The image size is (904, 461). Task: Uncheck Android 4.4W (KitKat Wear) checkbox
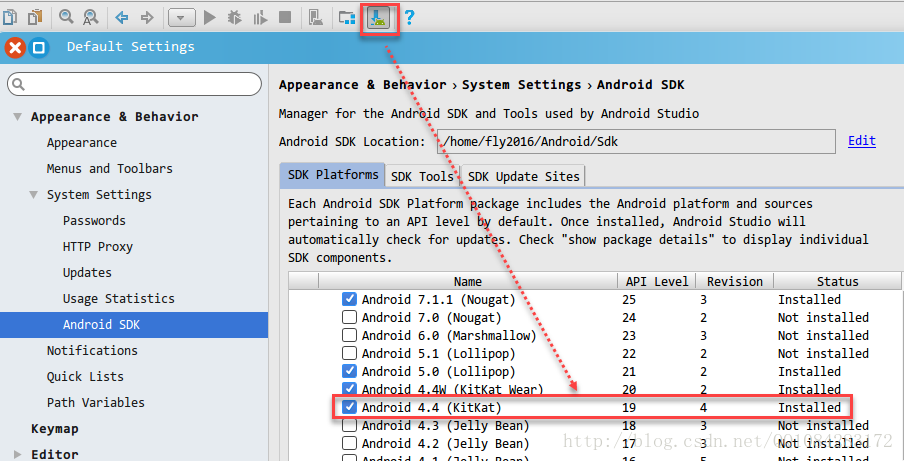tap(349, 389)
